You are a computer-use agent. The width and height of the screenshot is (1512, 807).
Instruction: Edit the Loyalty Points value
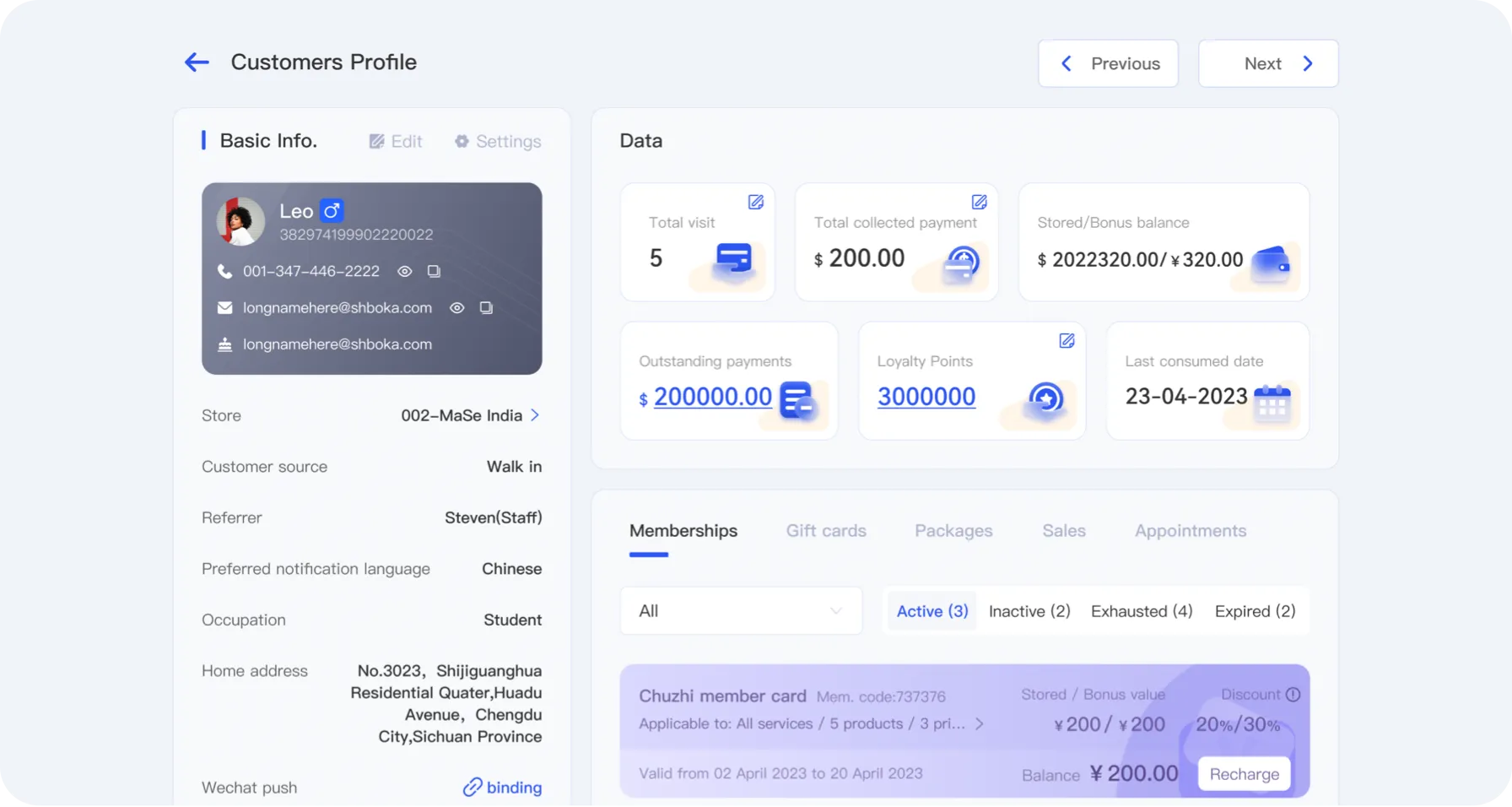[x=1066, y=341]
